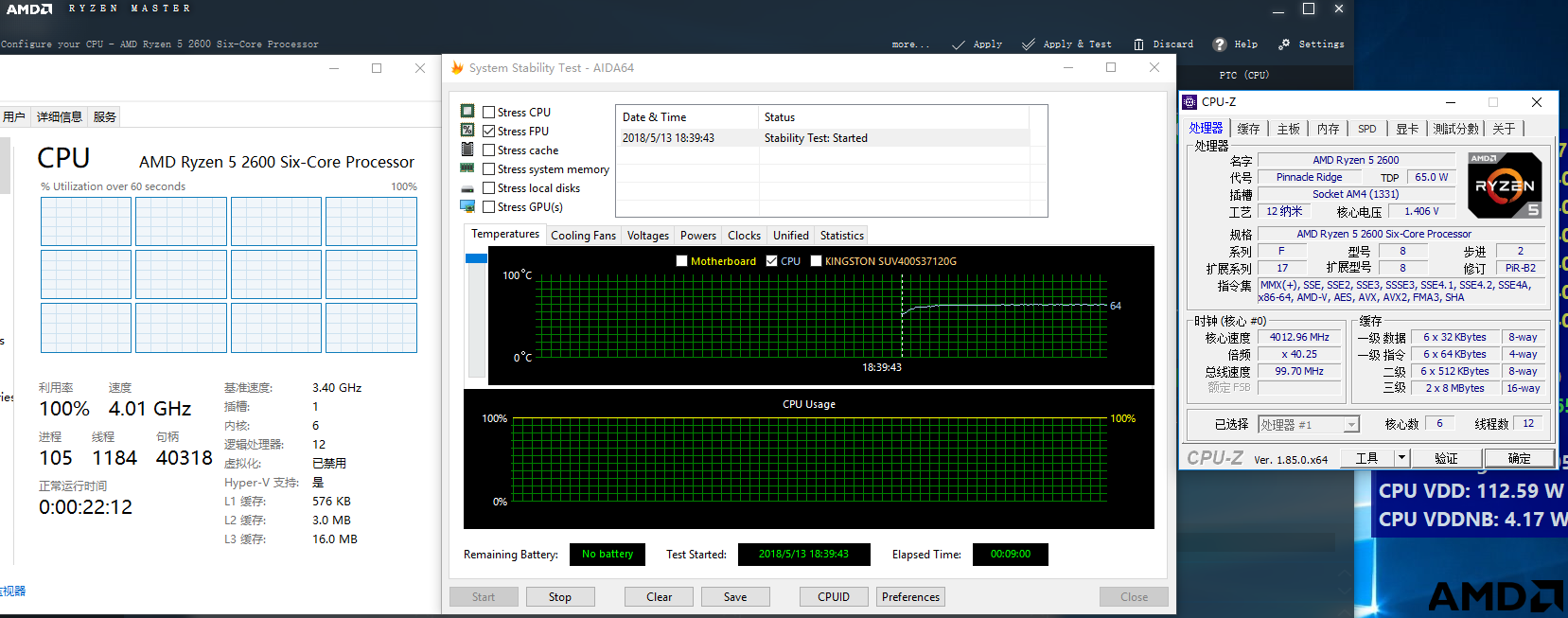Click the Stress FPU icon in AIDA64
The image size is (1568, 618).
467,131
